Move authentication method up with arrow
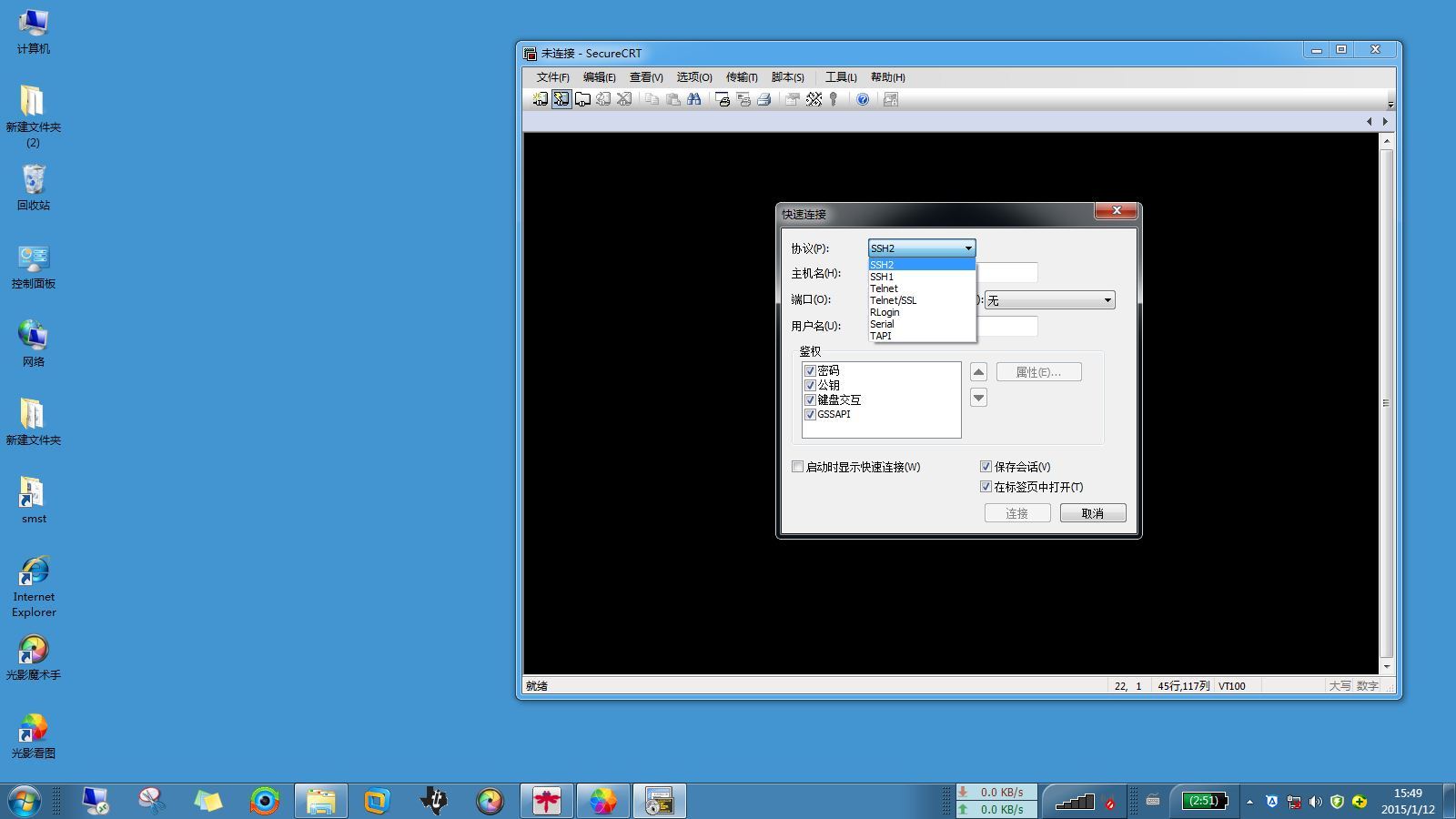 point(978,371)
